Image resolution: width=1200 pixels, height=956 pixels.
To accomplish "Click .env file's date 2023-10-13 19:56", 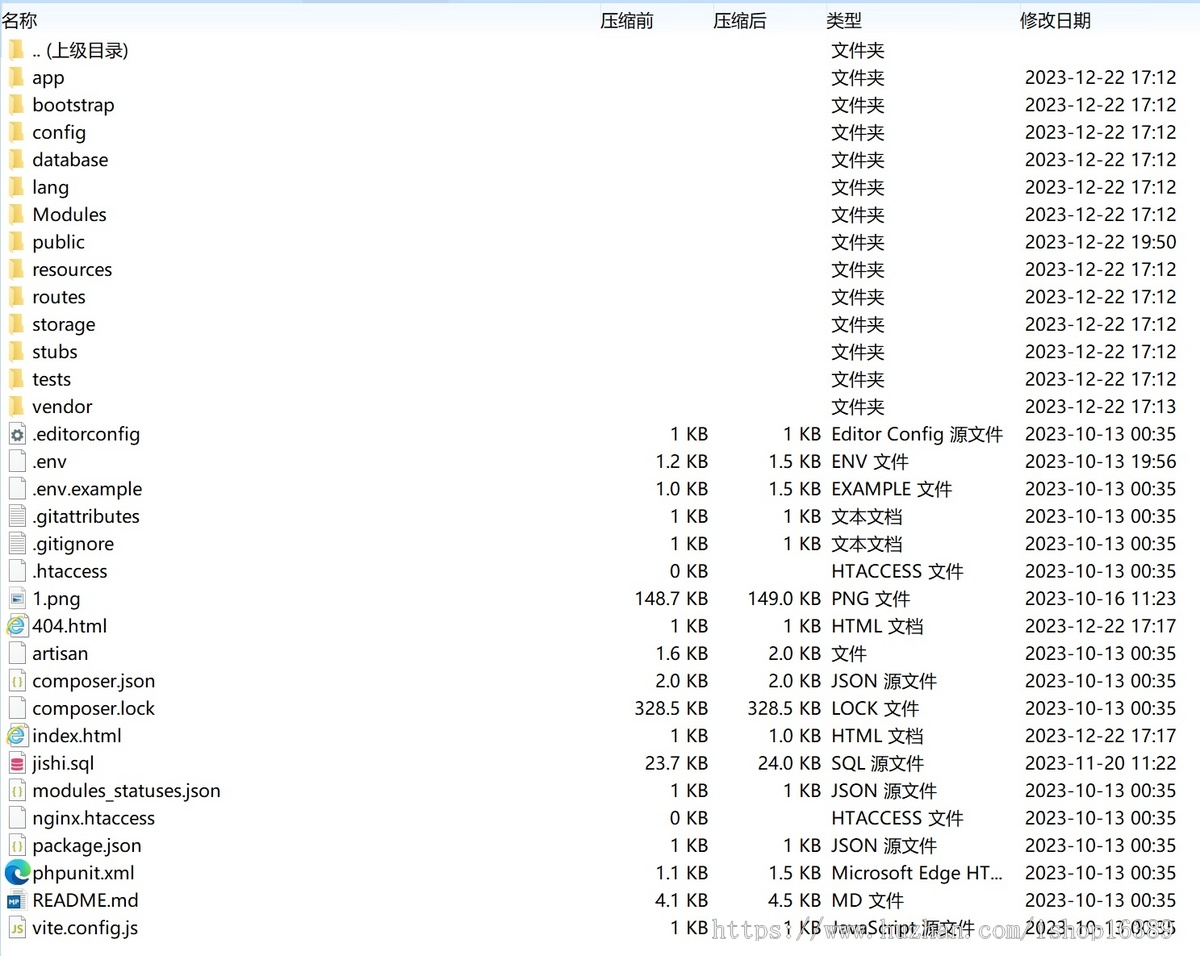I will point(1100,462).
